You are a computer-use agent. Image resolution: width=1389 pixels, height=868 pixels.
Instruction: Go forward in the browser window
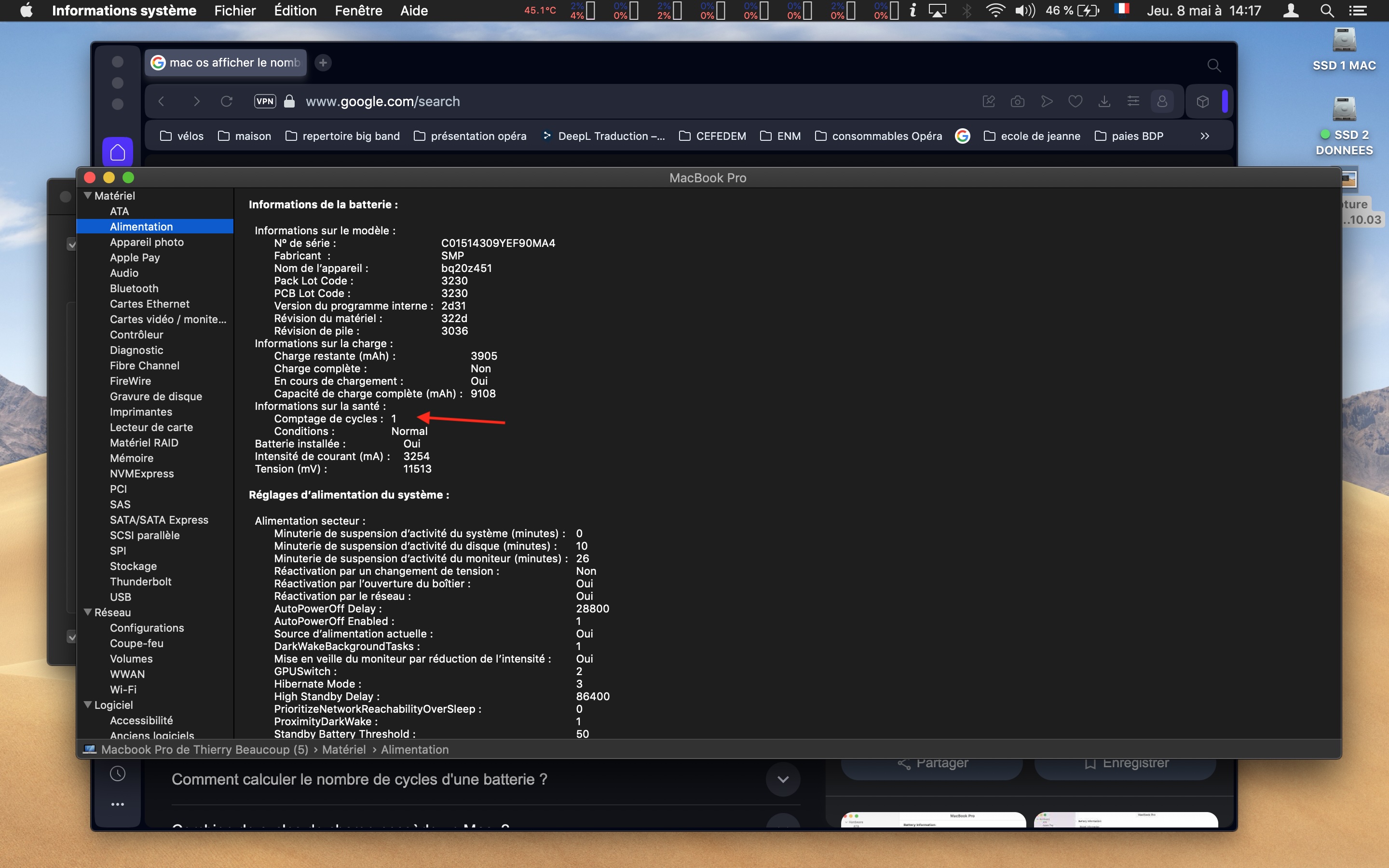[x=197, y=102]
